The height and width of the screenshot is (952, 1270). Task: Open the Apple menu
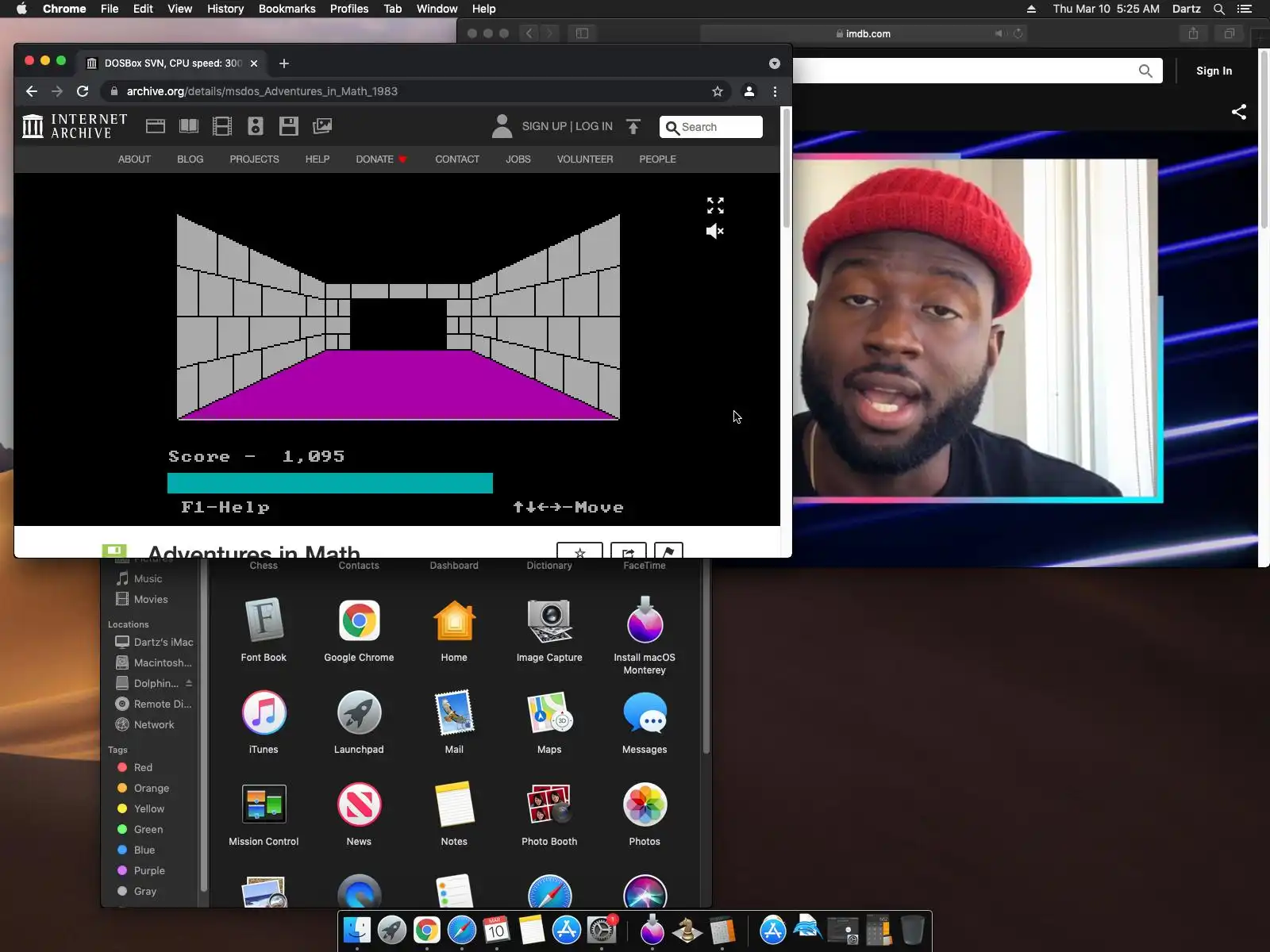21,9
